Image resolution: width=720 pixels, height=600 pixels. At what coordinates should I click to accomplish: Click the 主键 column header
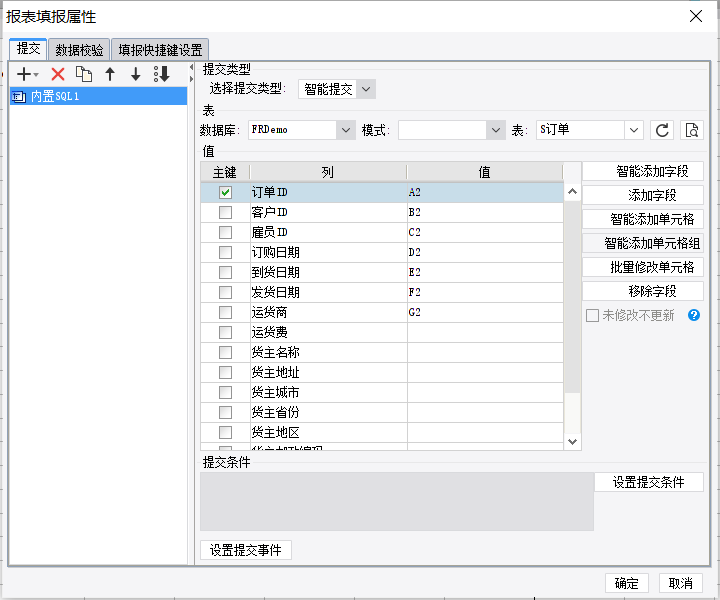[x=225, y=172]
